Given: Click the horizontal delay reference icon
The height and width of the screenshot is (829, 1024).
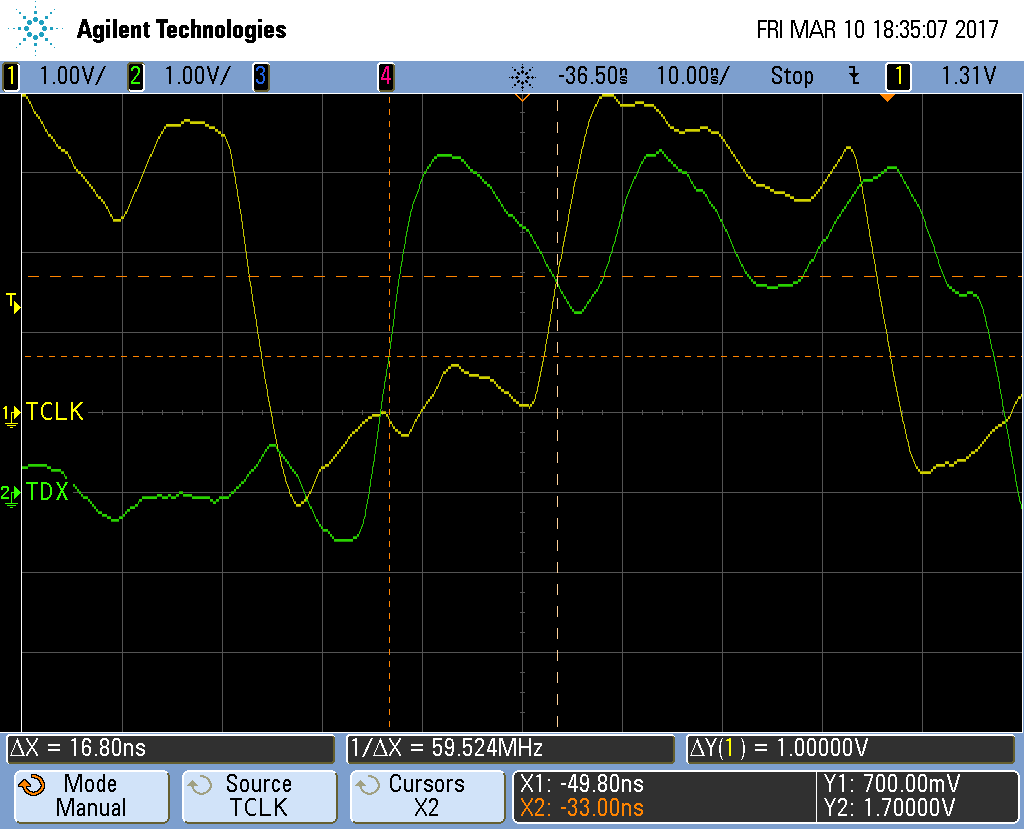Looking at the screenshot, I should pyautogui.click(x=520, y=76).
